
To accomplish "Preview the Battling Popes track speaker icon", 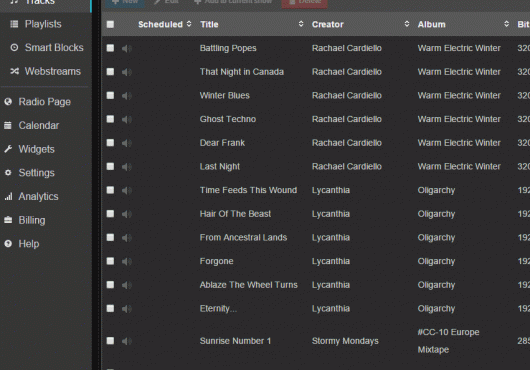I will click(127, 48).
